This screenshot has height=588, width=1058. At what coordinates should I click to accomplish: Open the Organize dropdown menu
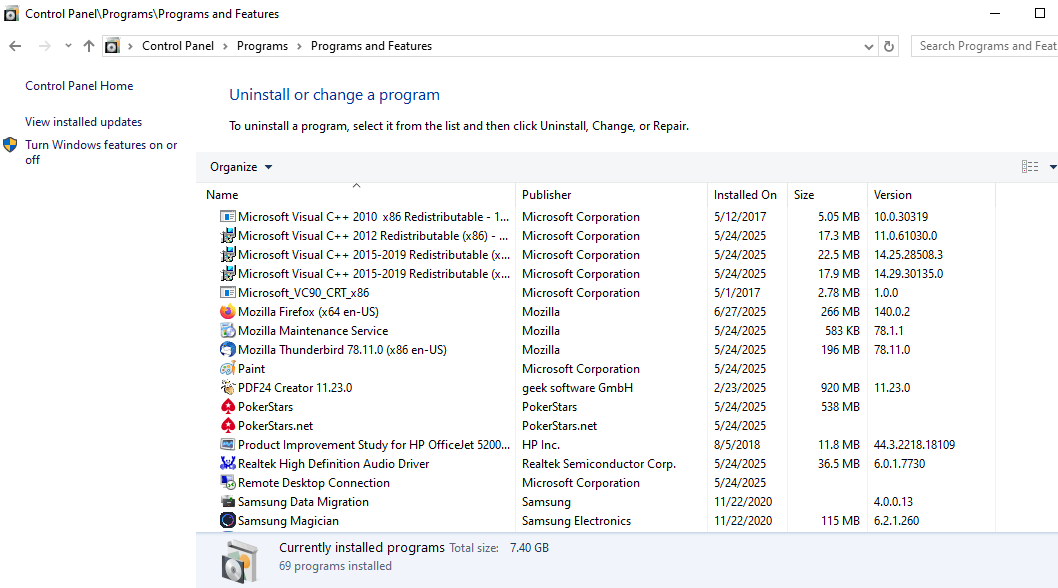click(x=241, y=167)
